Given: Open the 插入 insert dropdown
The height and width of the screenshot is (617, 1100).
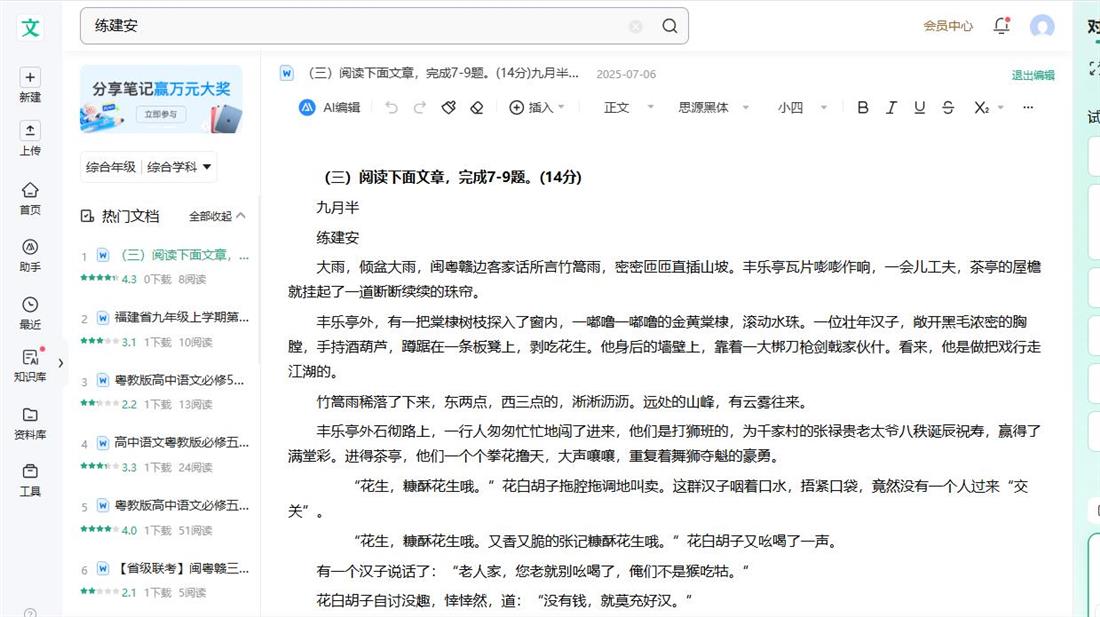Looking at the screenshot, I should [538, 108].
